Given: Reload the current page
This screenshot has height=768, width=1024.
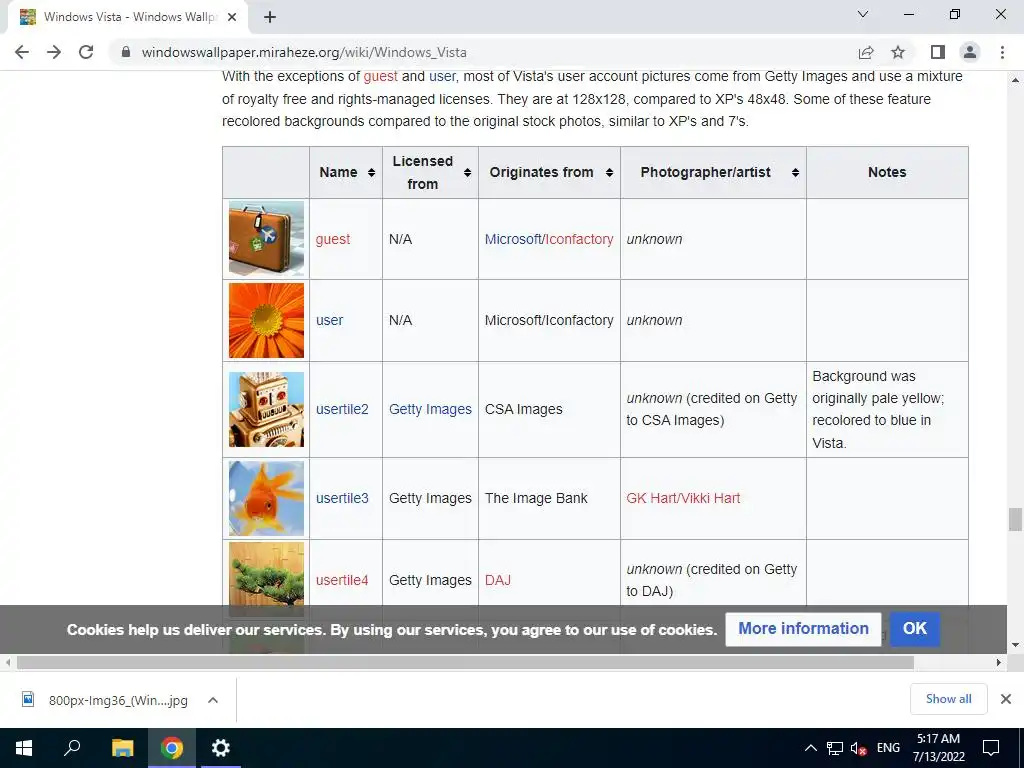Looking at the screenshot, I should pos(86,52).
